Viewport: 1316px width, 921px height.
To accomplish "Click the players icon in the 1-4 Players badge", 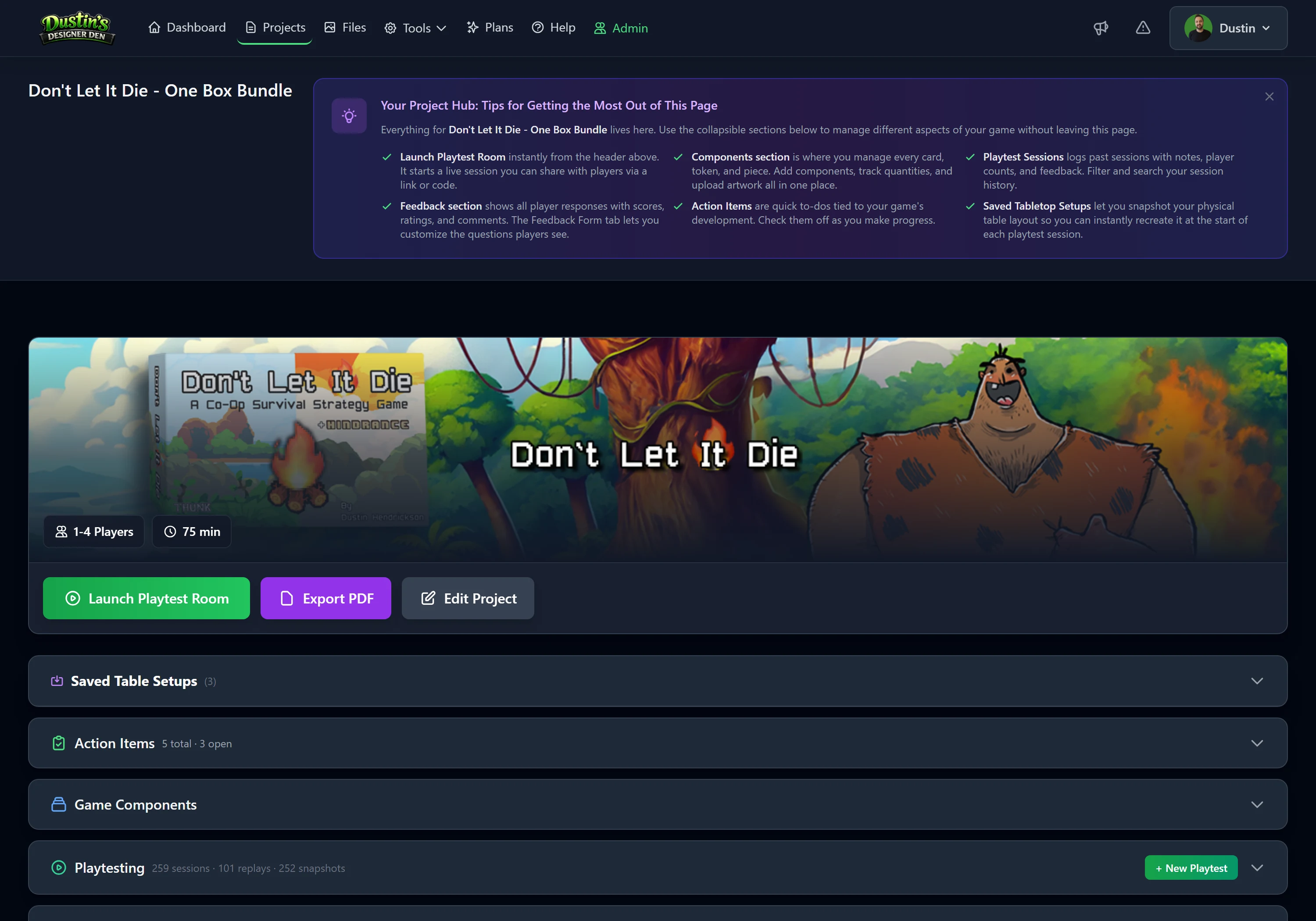I will click(61, 531).
